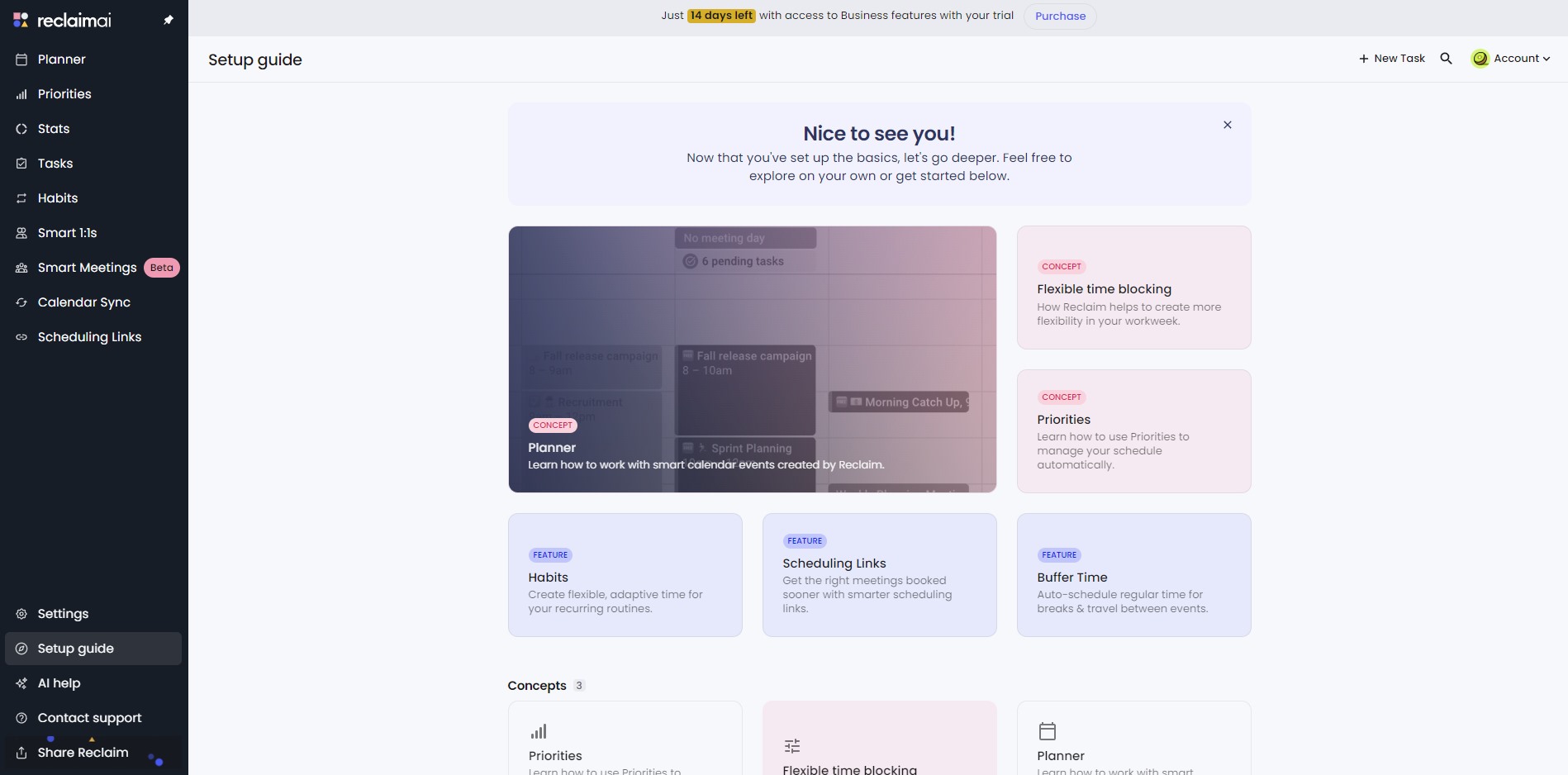Open Settings from the sidebar

(93, 614)
